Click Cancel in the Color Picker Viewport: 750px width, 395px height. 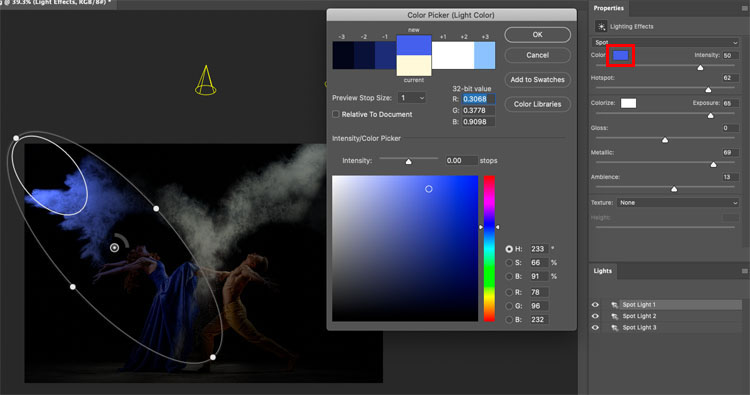538,55
